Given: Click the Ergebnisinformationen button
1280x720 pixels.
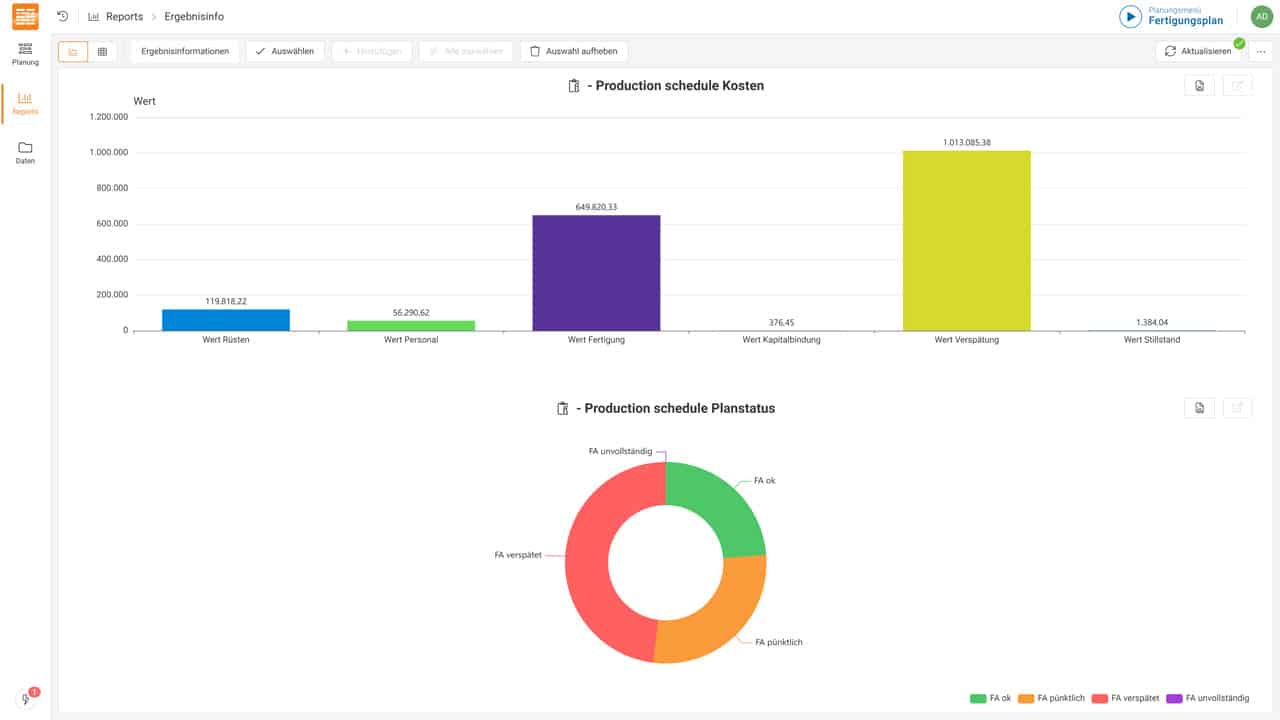Looking at the screenshot, I should pos(185,51).
